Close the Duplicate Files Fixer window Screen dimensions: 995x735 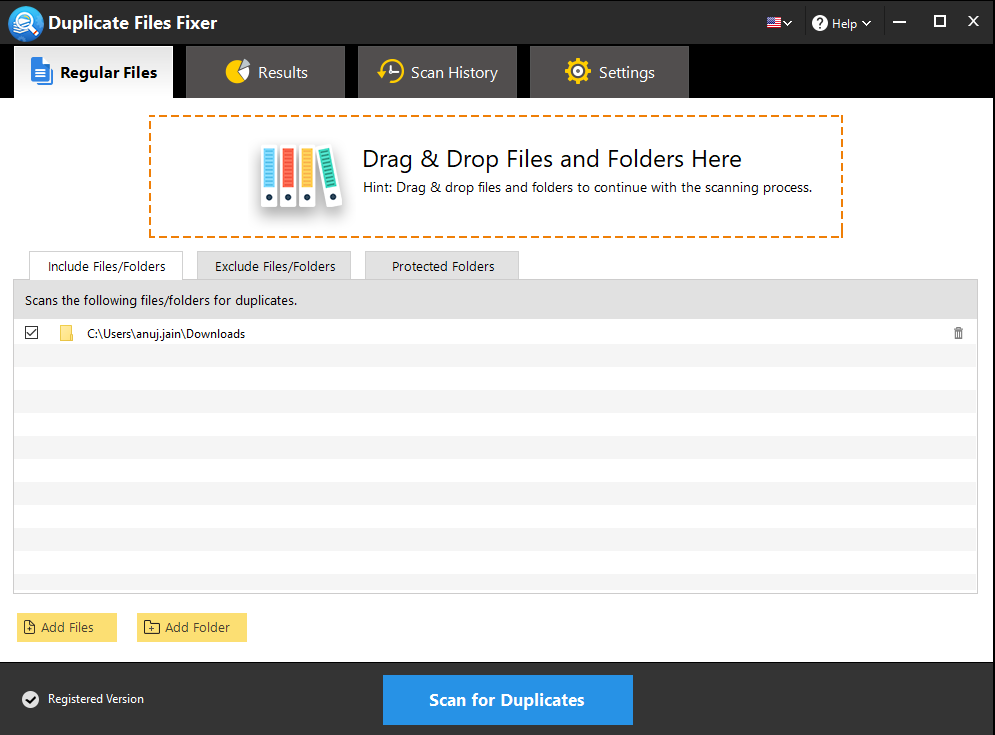coord(973,22)
